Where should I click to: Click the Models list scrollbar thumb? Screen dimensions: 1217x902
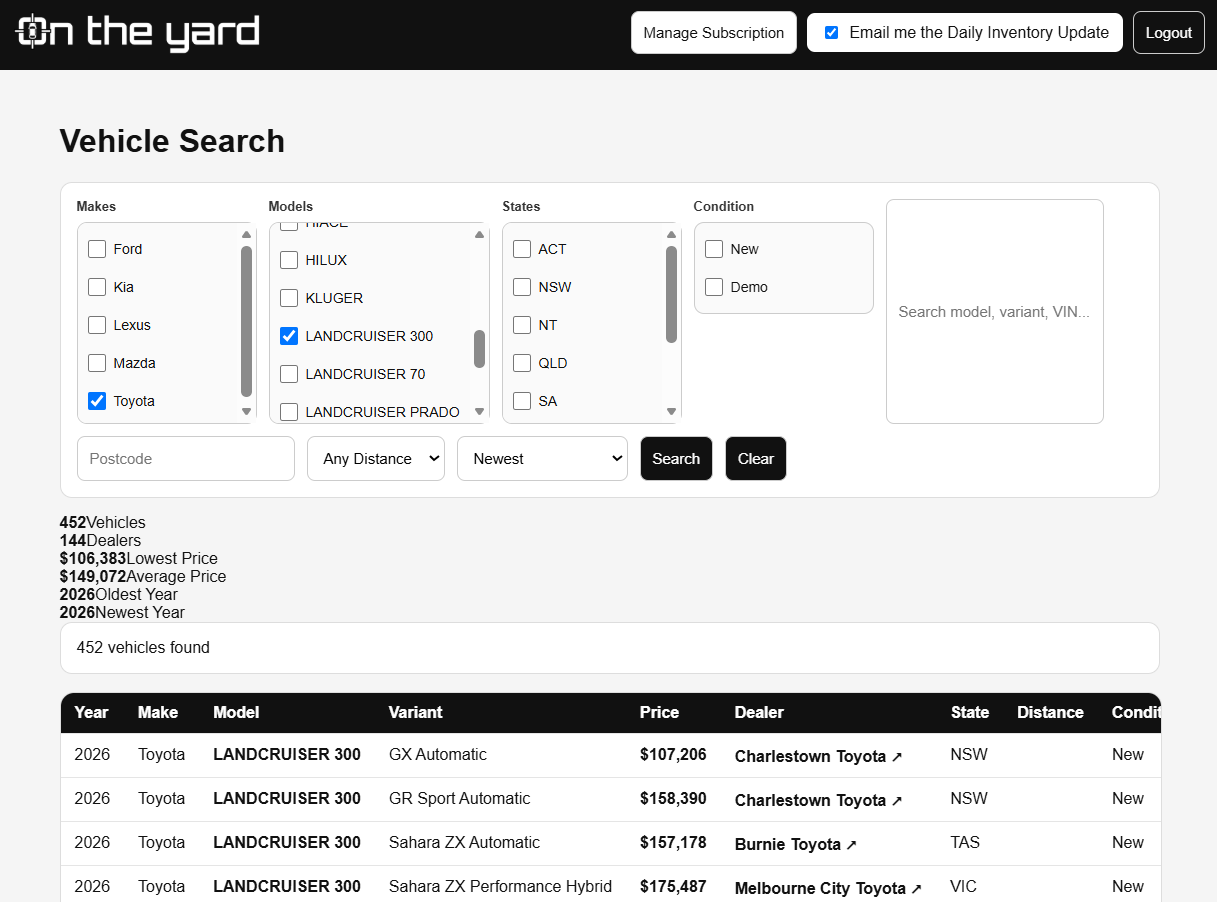point(479,349)
